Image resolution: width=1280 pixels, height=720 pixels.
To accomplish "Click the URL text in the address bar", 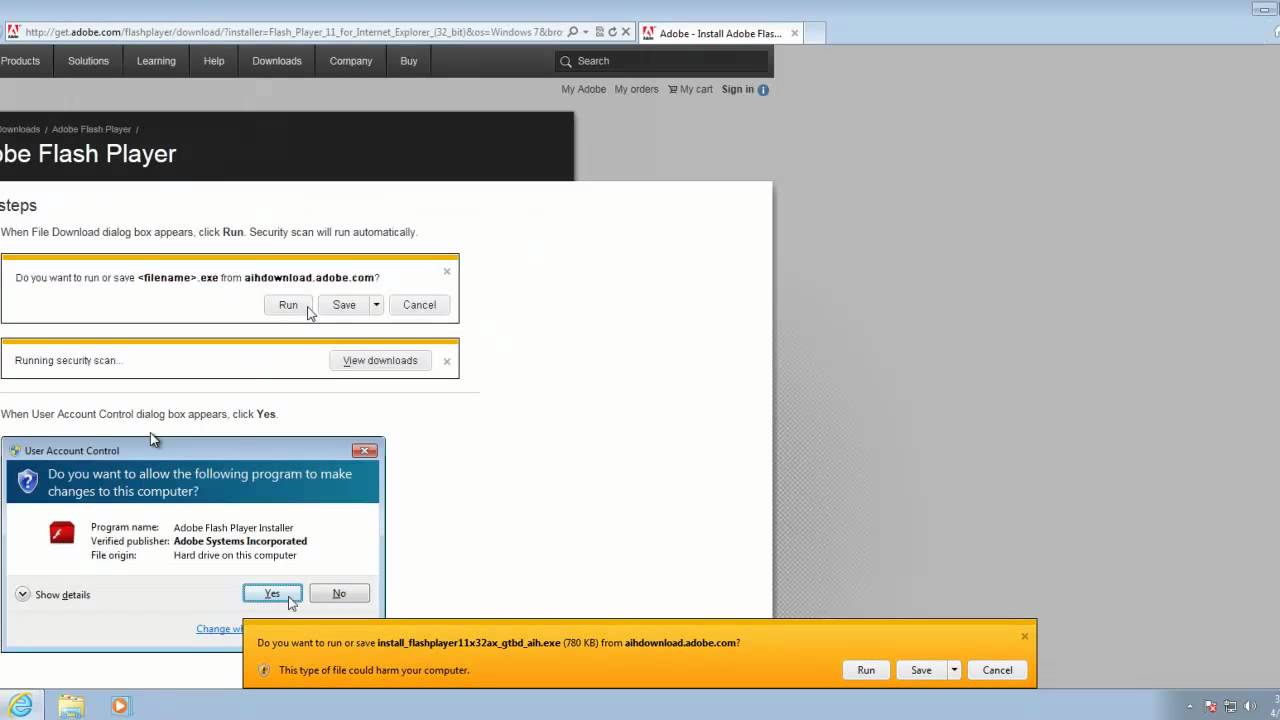I will (x=294, y=32).
